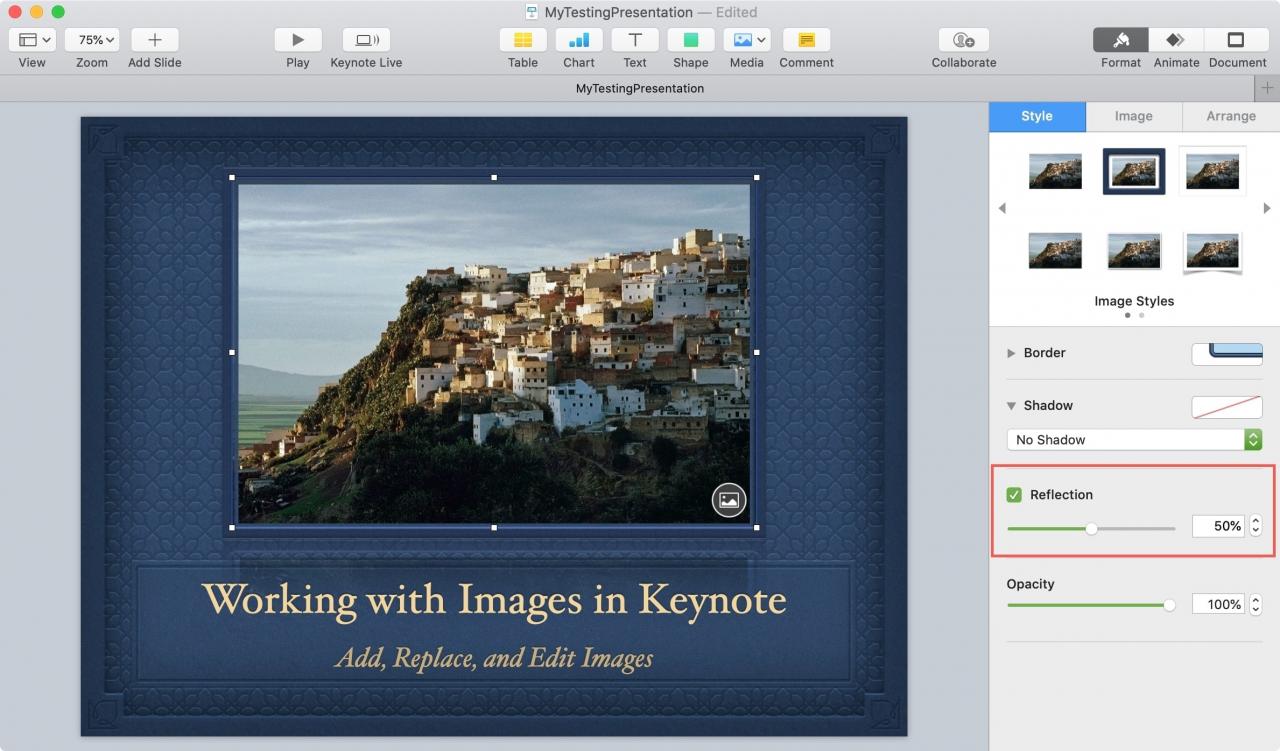Select the dark blue framed image style
Screen dimensions: 1280x751
pyautogui.click(x=1134, y=171)
